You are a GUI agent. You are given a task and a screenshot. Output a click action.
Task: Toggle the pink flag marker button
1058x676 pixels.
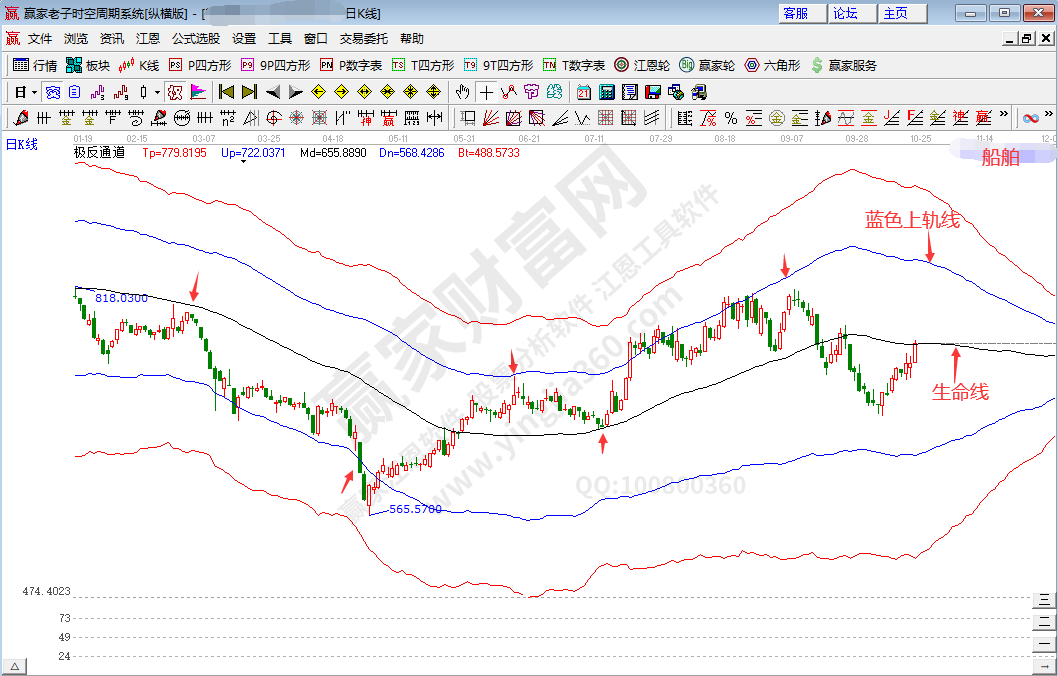click(198, 92)
